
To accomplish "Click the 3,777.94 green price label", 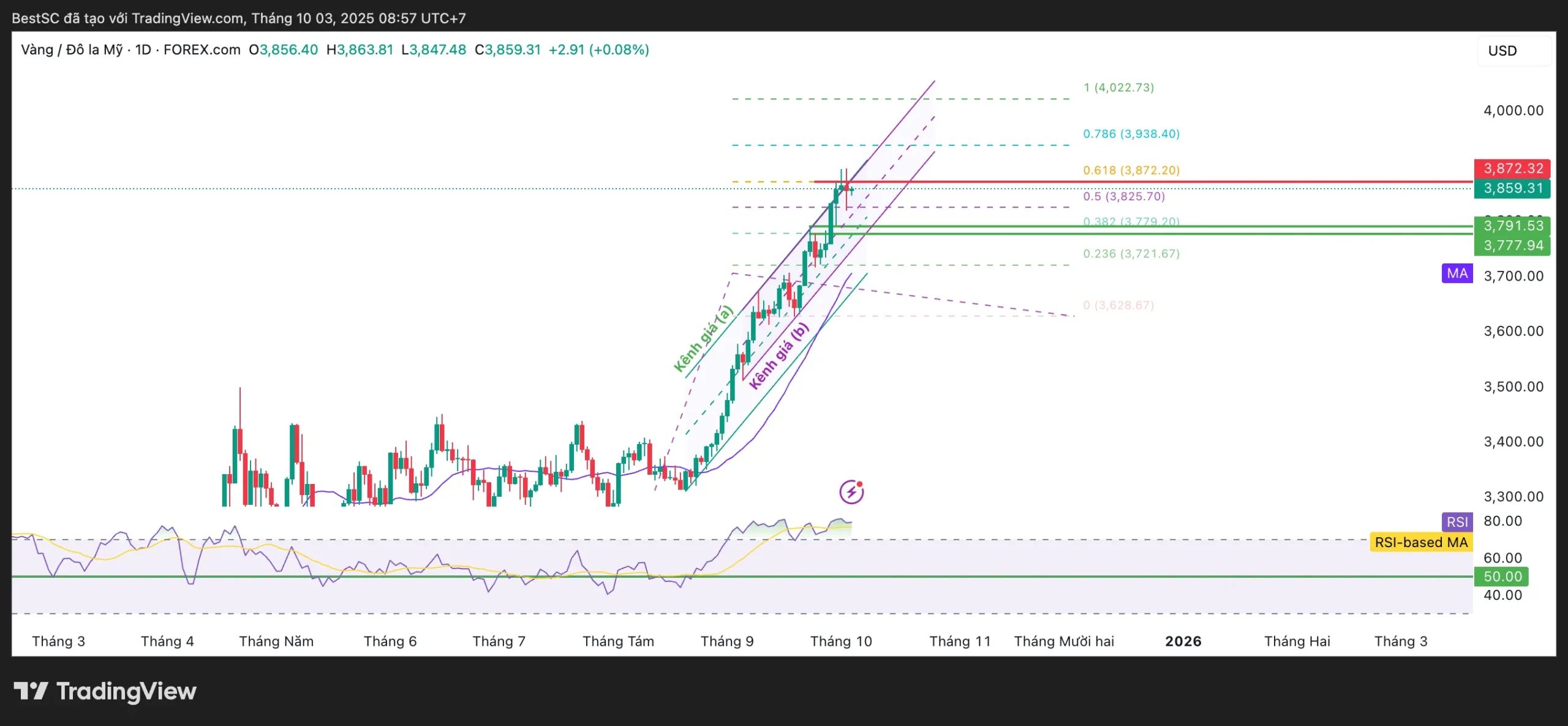I will coord(1512,246).
